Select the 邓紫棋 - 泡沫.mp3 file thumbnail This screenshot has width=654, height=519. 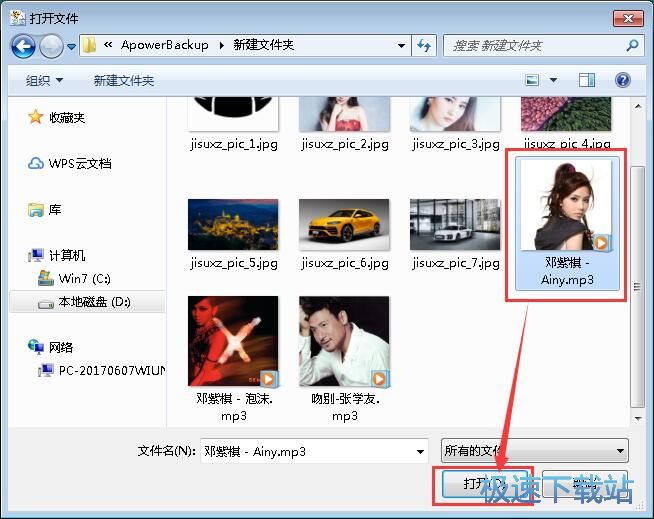pos(233,341)
